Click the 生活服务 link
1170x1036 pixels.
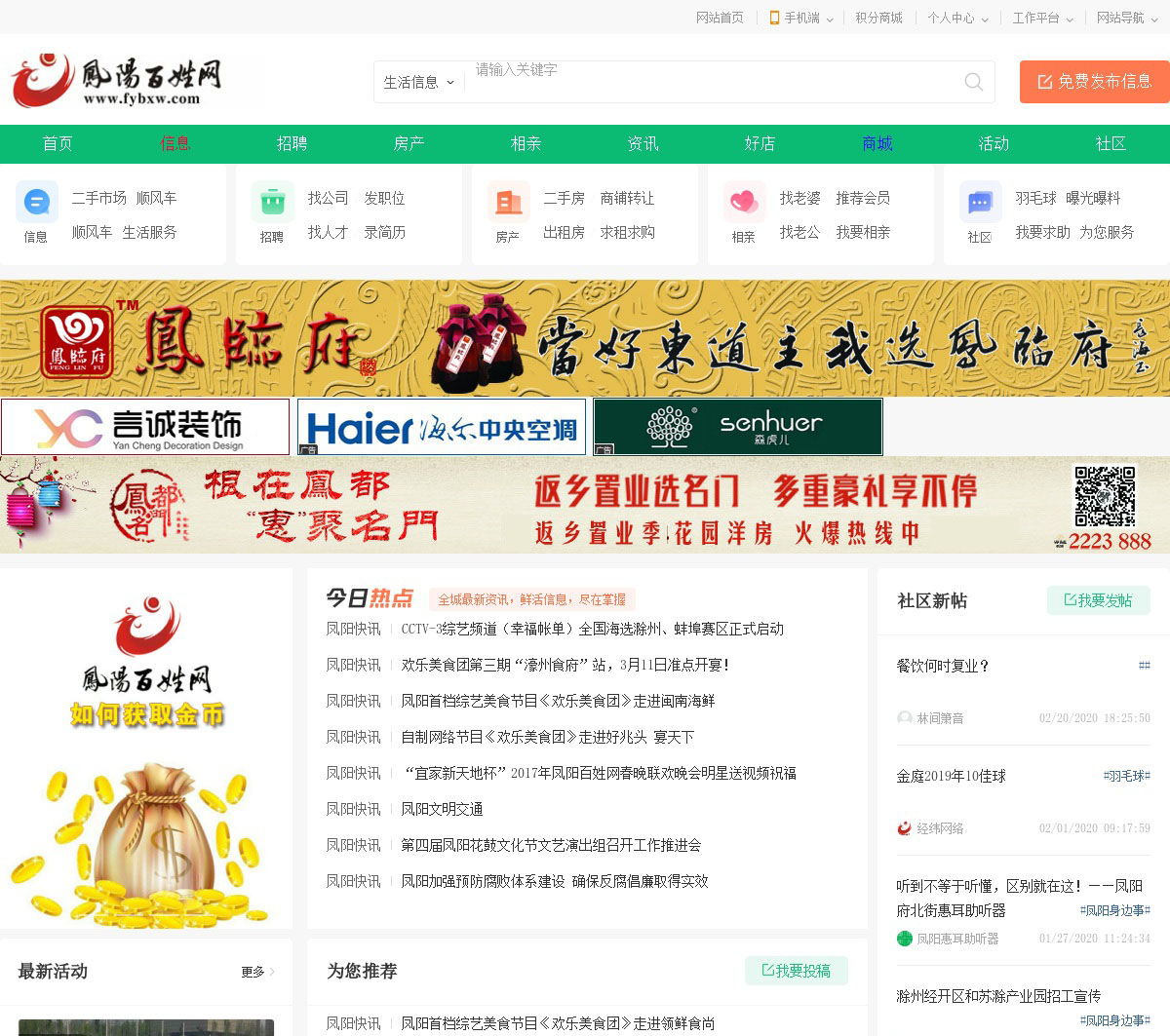pyautogui.click(x=149, y=232)
